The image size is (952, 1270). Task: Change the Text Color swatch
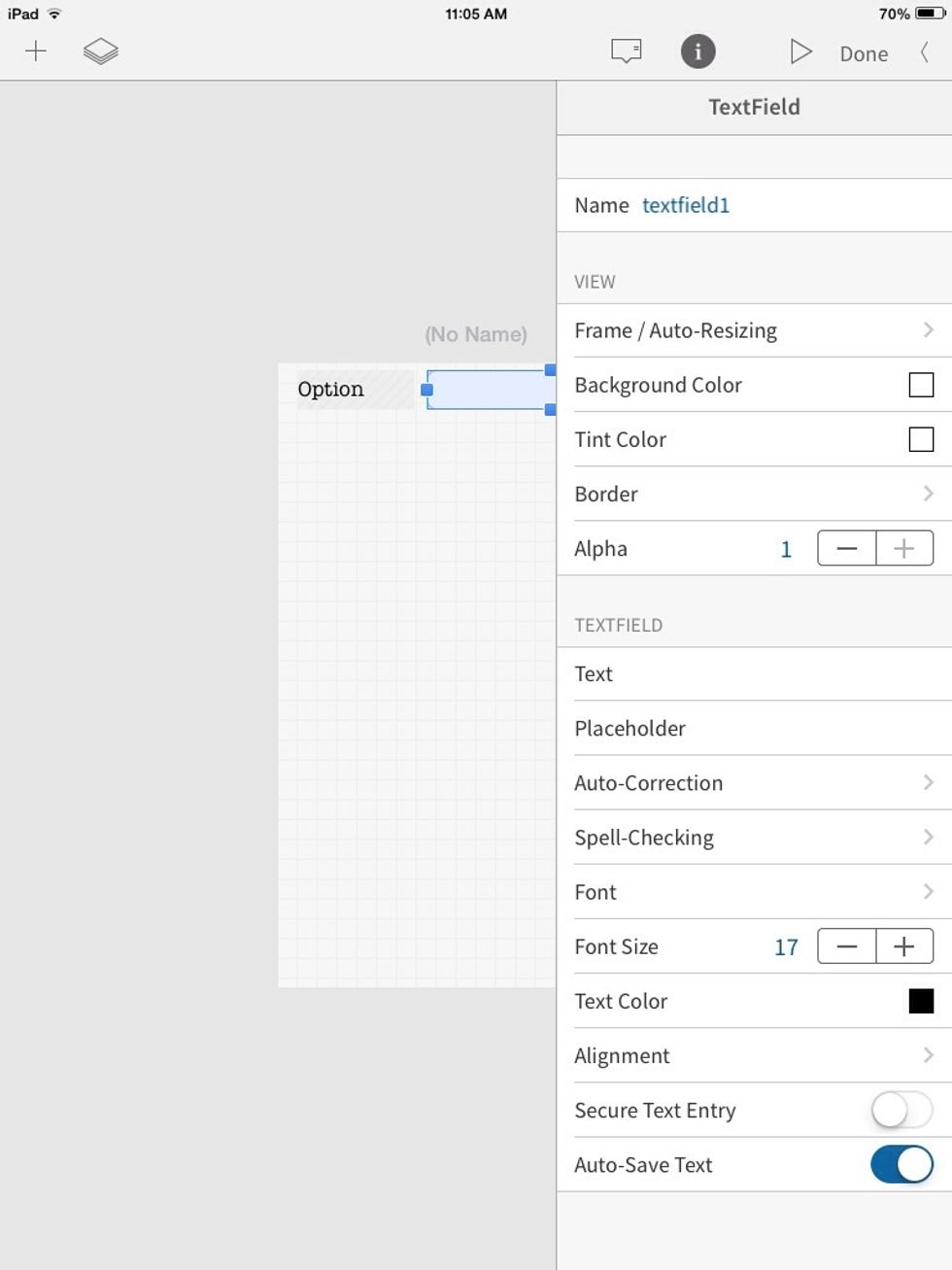(919, 1001)
